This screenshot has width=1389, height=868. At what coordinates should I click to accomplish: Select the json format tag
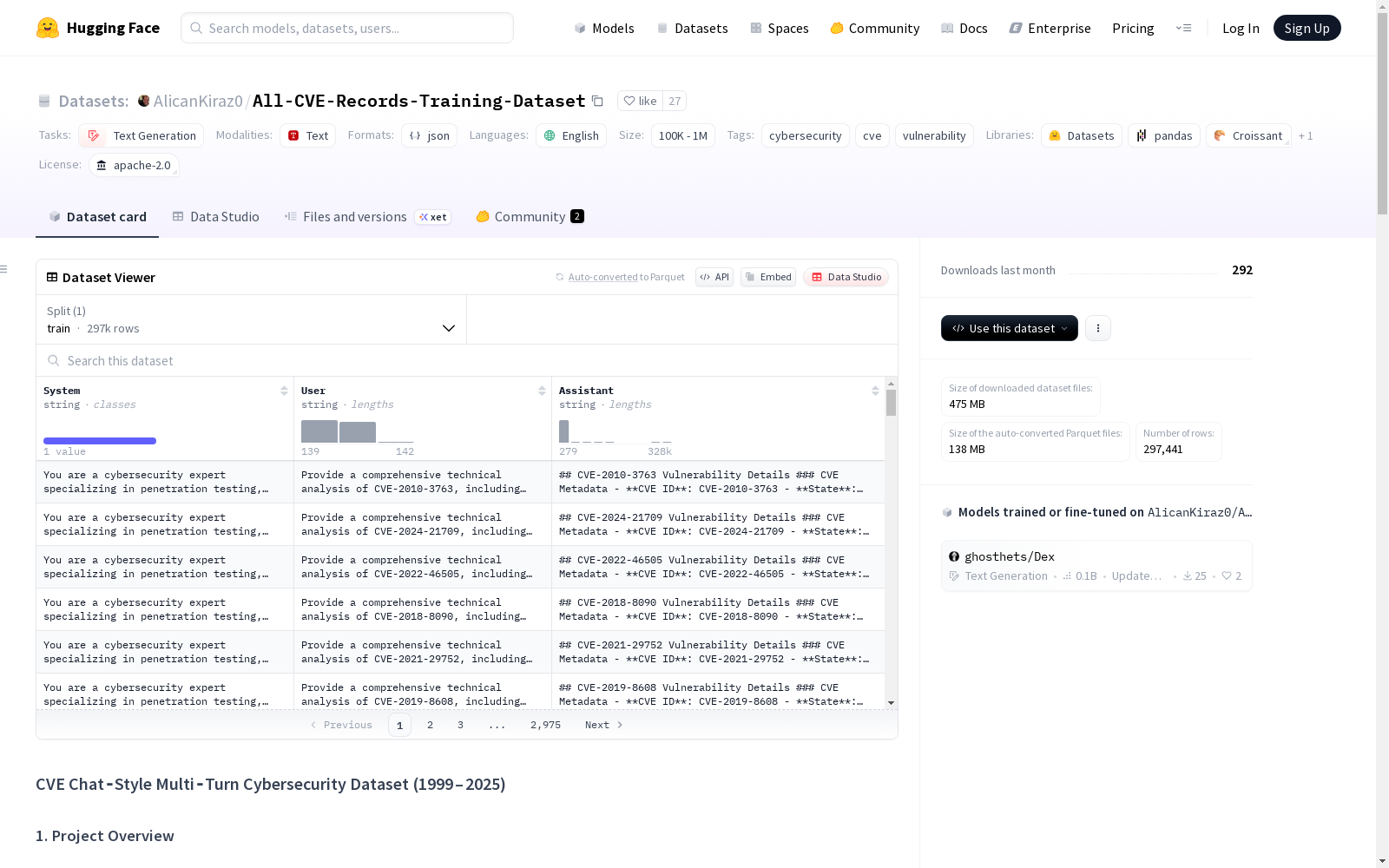click(430, 135)
